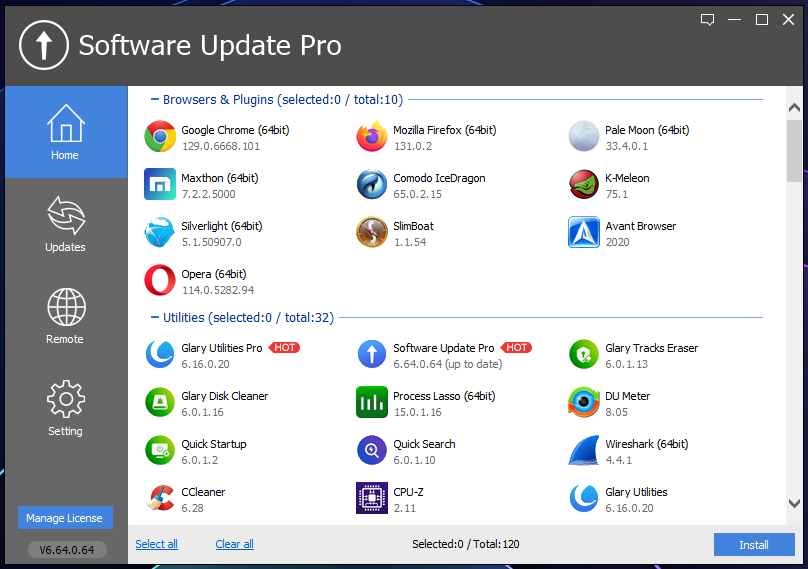Click the Google Chrome icon
This screenshot has height=569, width=808.
point(160,137)
